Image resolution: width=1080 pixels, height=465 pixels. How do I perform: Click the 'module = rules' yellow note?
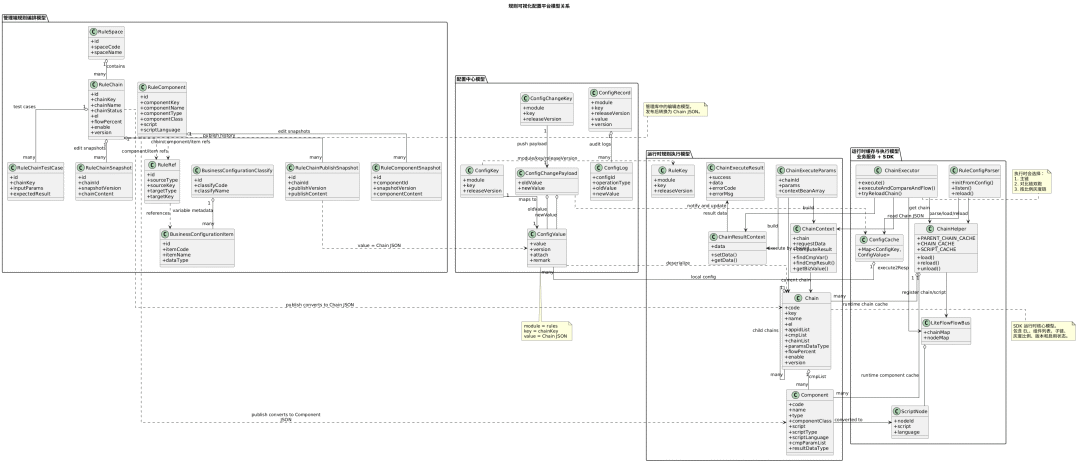[546, 331]
